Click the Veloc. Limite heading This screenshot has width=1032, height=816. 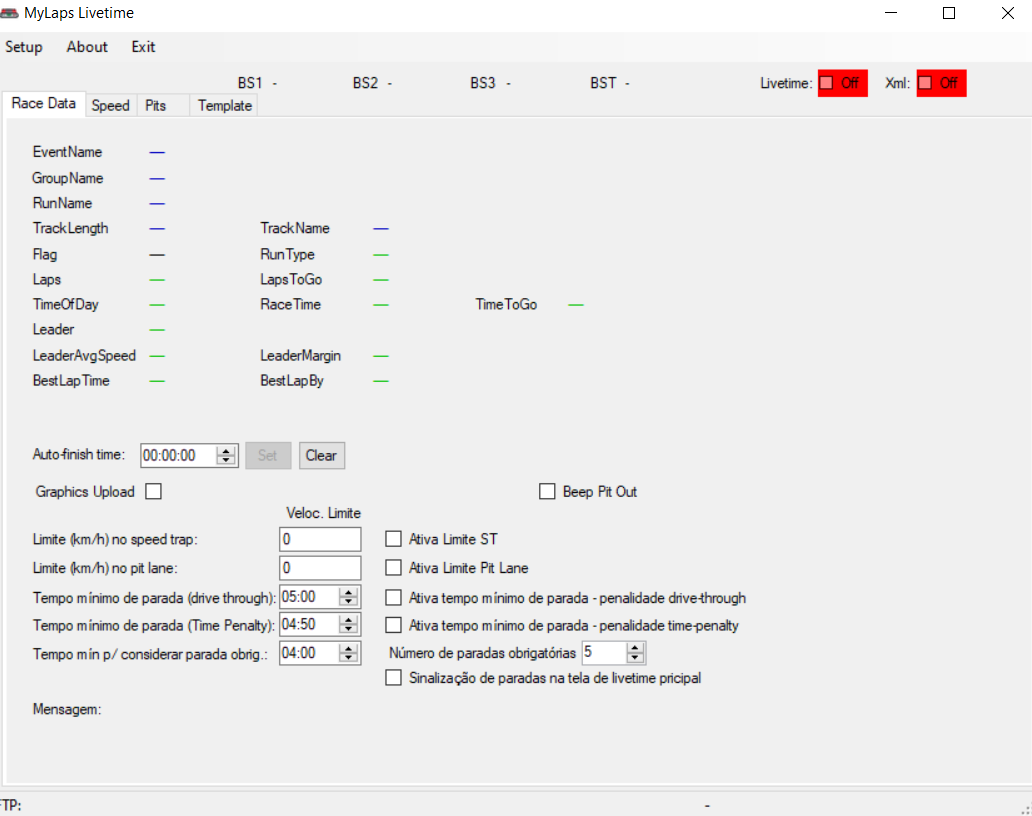323,513
